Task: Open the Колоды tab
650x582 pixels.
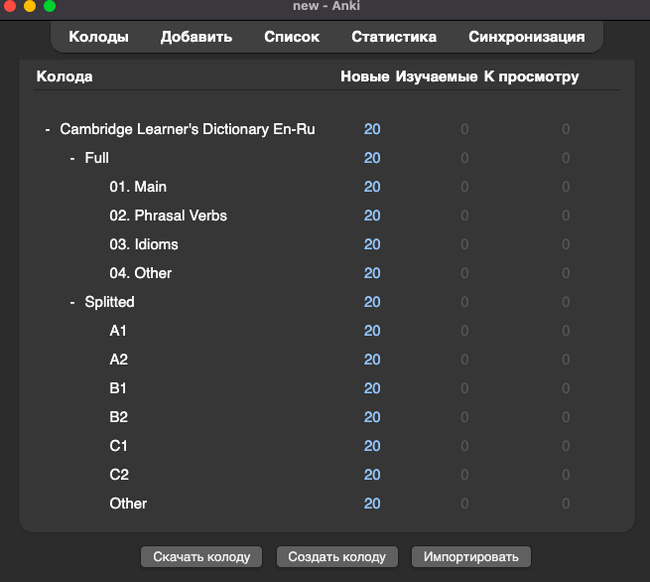Action: click(99, 37)
